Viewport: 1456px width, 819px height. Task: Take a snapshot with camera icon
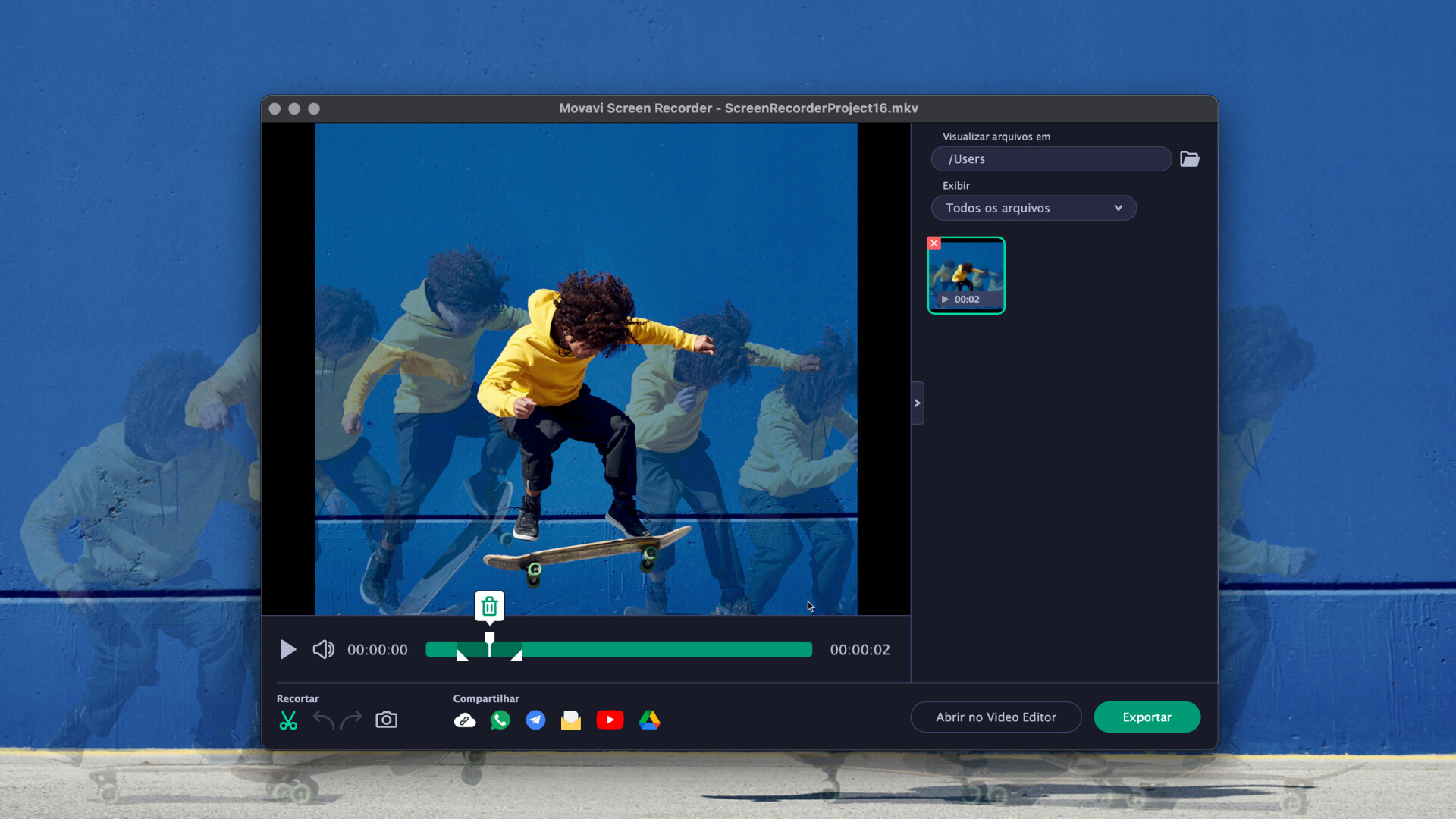click(386, 720)
